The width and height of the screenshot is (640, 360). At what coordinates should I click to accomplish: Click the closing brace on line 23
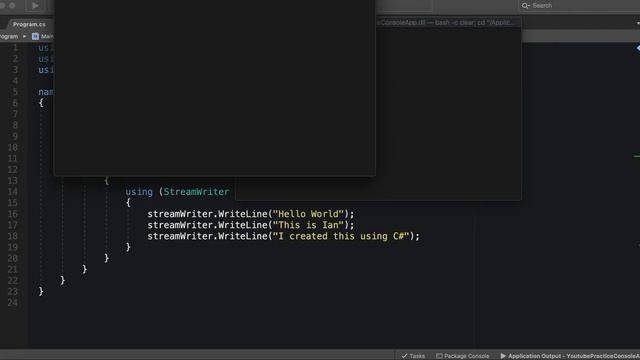tap(41, 291)
